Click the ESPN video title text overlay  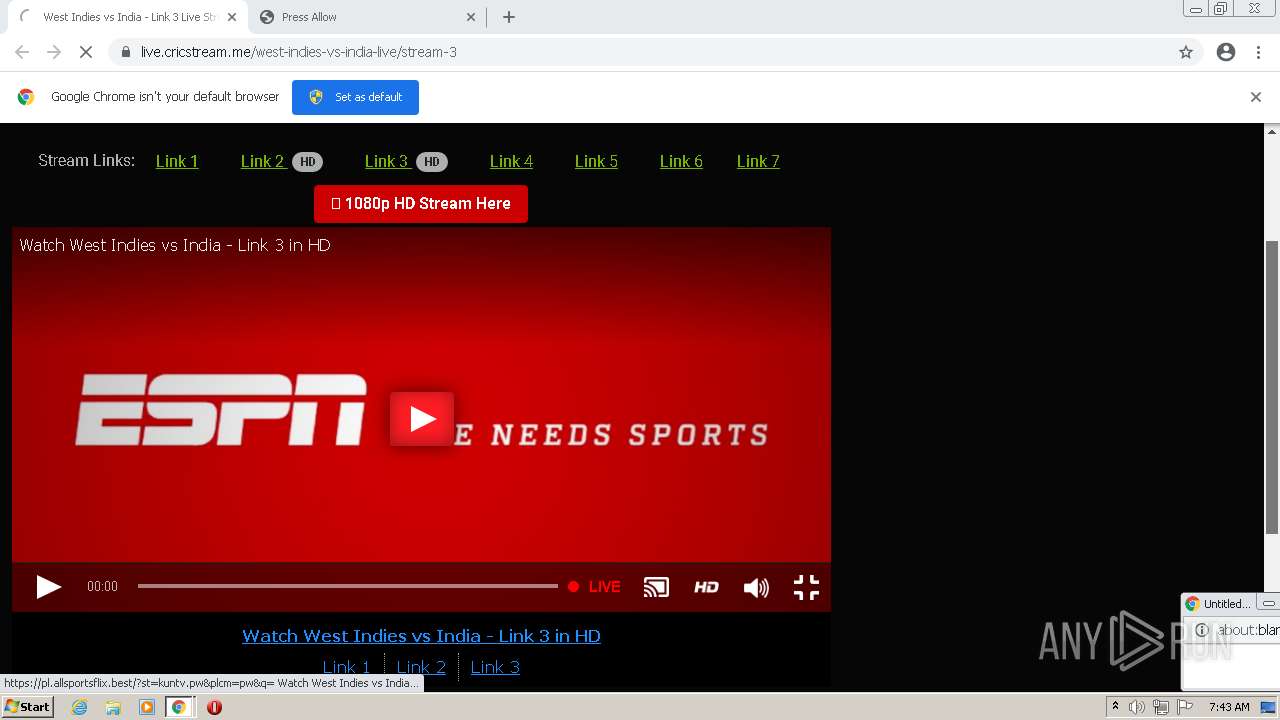(x=175, y=245)
